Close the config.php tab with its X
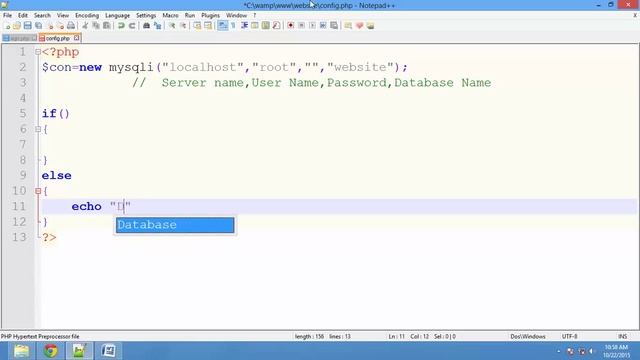This screenshot has width=640, height=360. point(76,38)
